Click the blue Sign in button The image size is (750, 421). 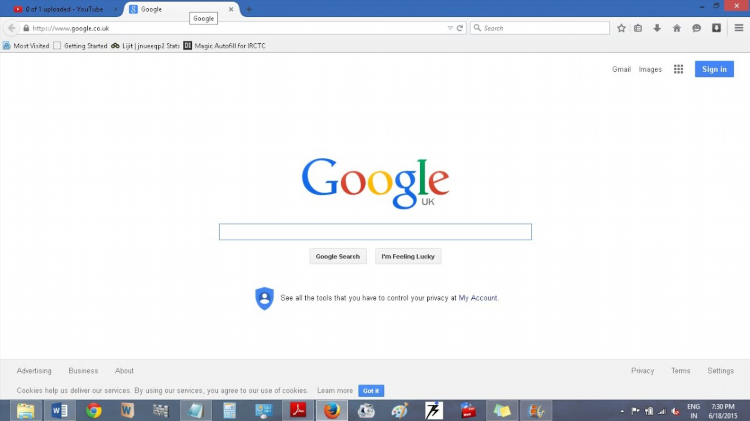tap(714, 69)
